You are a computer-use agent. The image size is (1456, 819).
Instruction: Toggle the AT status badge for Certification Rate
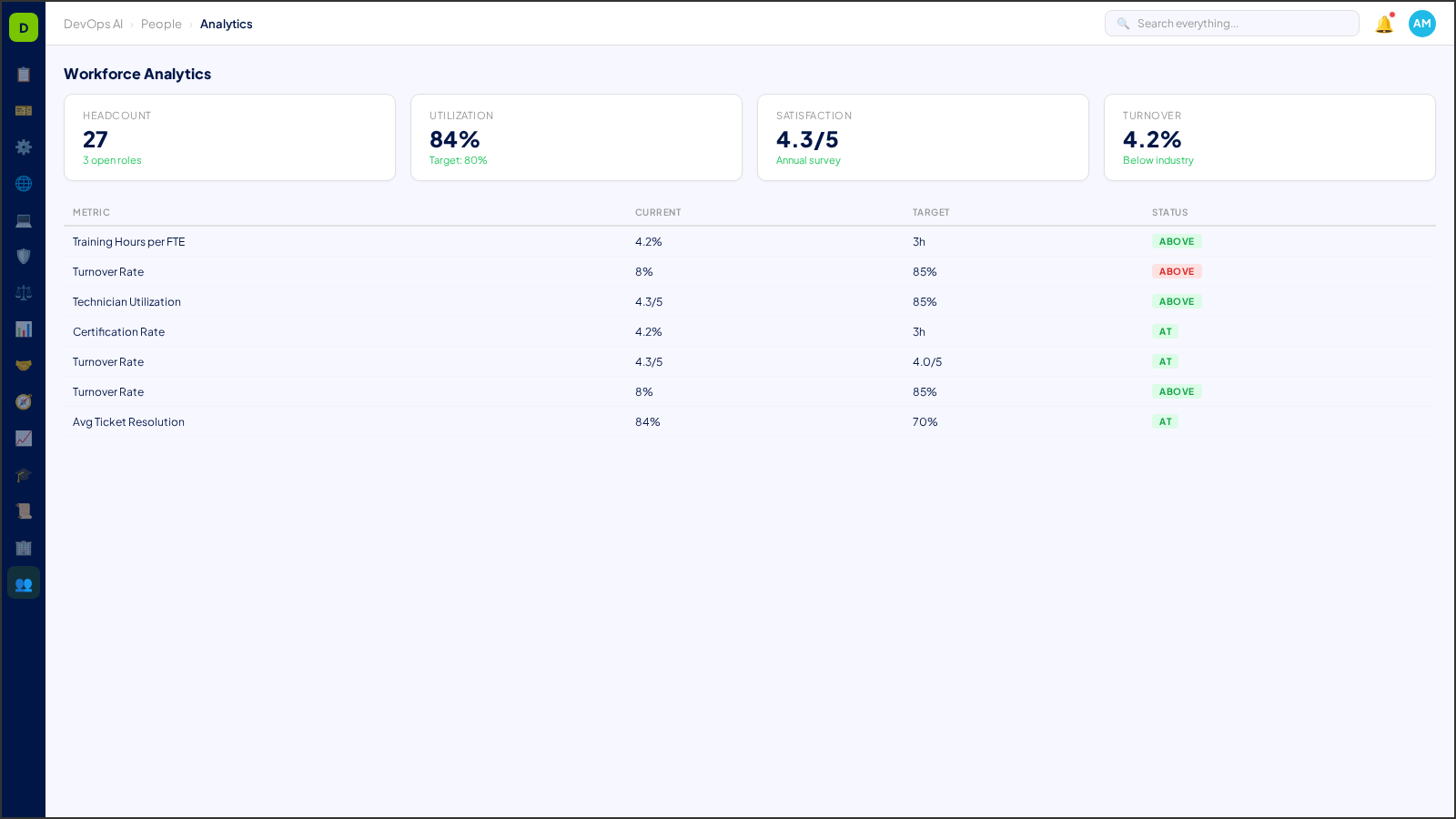[1166, 331]
